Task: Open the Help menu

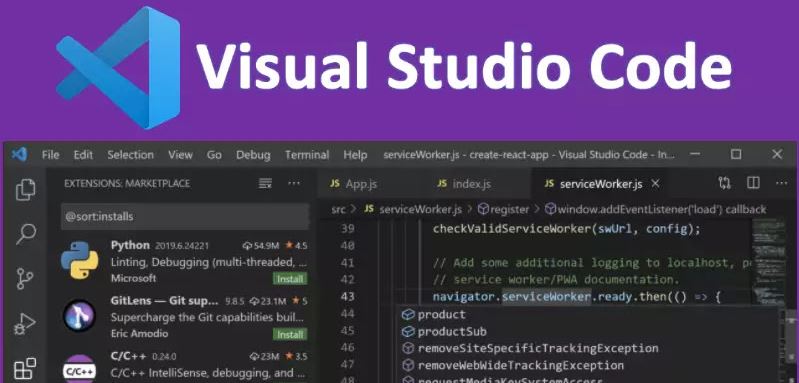Action: tap(355, 154)
